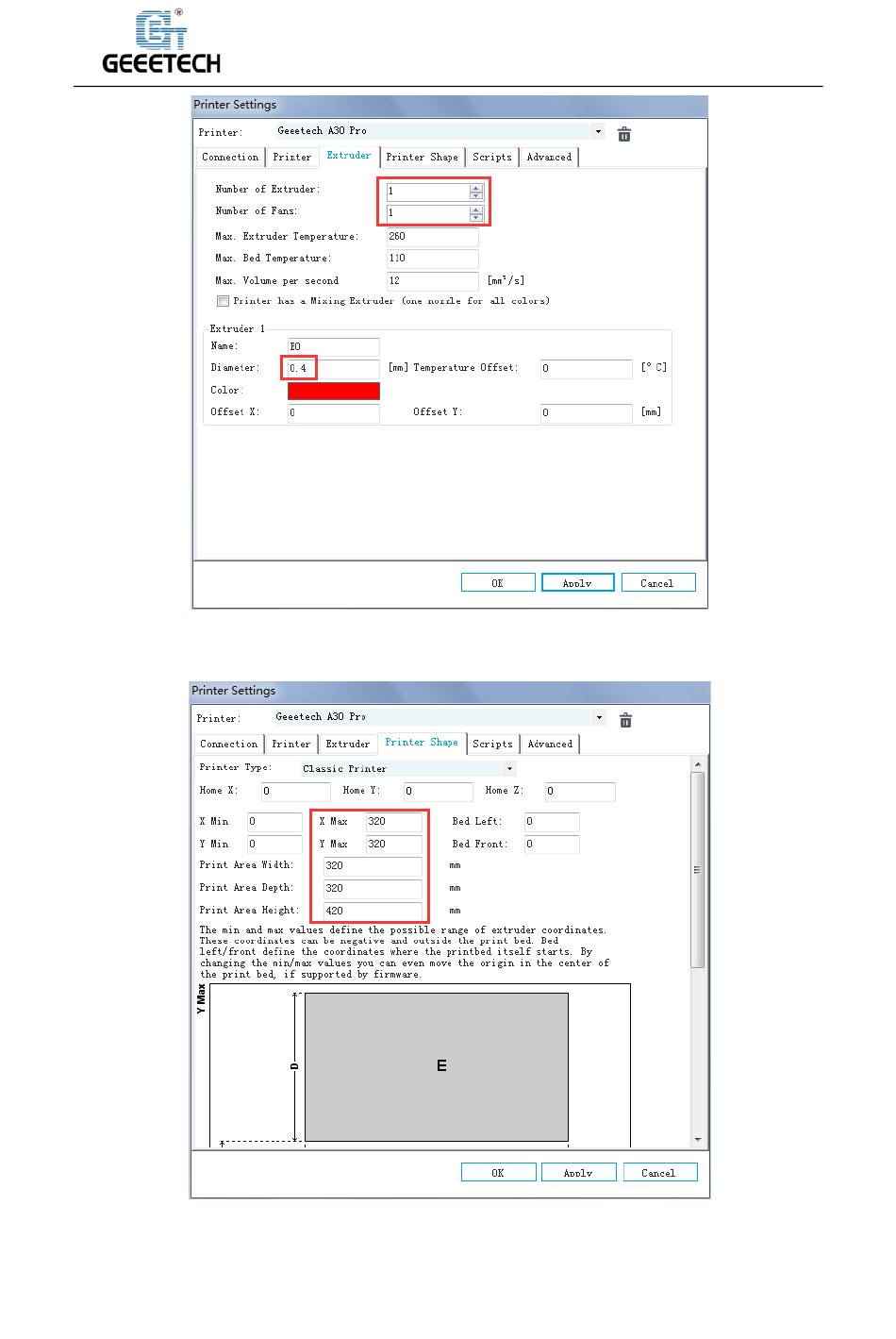
Task: Click the Home Z field
Action: pyautogui.click(x=580, y=792)
